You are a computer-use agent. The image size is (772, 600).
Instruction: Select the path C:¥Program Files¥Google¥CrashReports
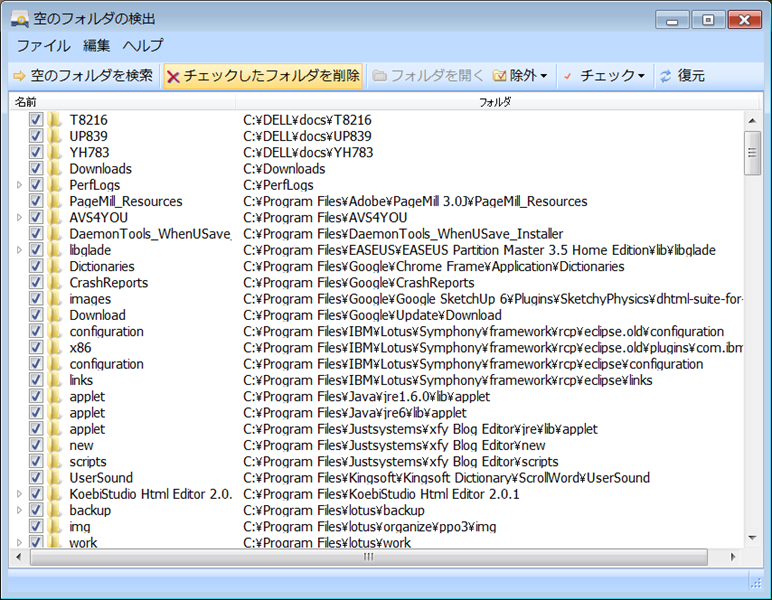tap(358, 283)
